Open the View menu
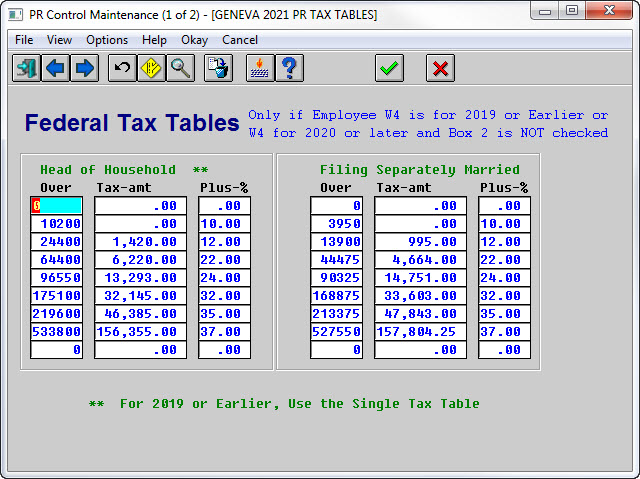The width and height of the screenshot is (640, 479). (x=59, y=40)
